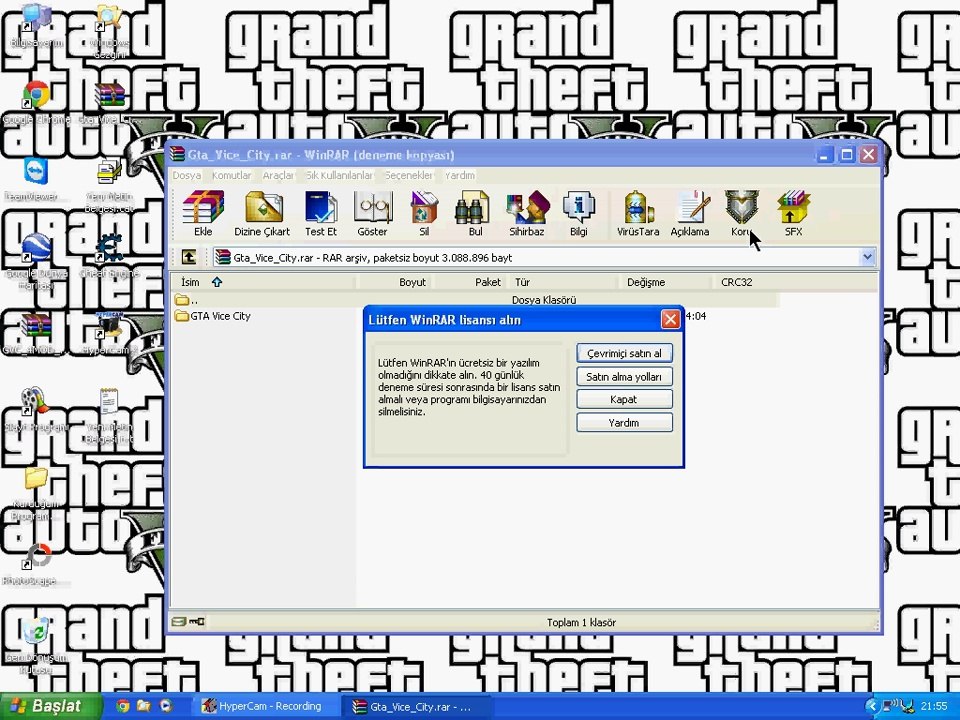Open the Bilgisayarım desktop icon

tap(36, 26)
